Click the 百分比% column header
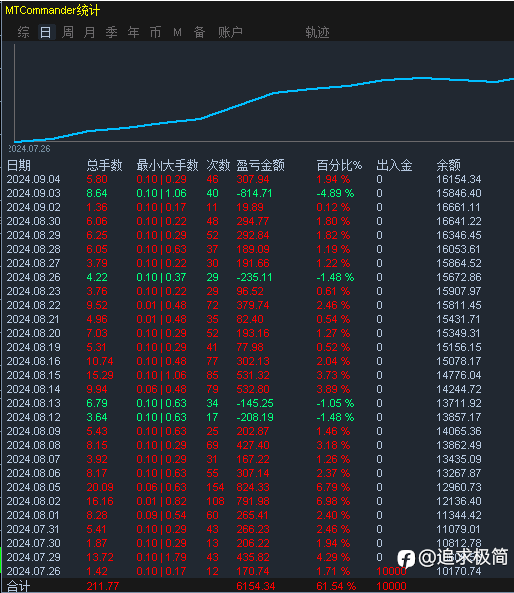 (x=339, y=165)
